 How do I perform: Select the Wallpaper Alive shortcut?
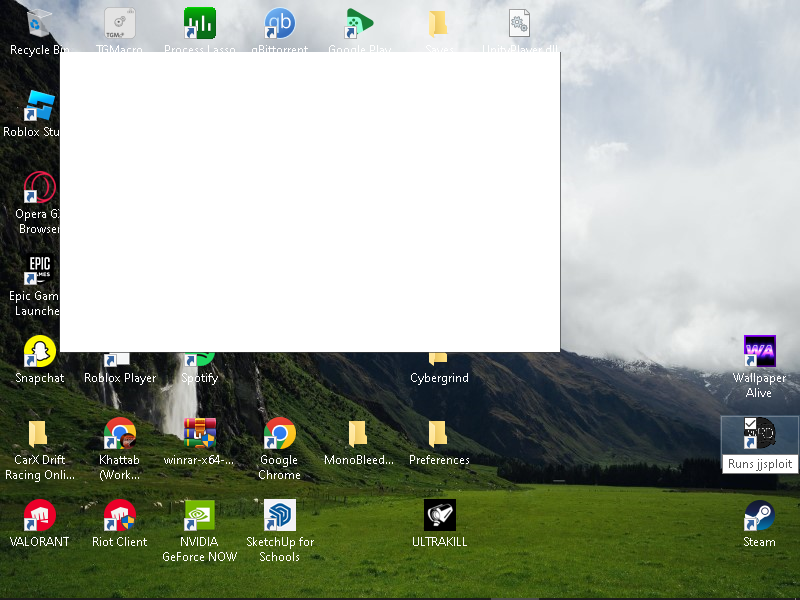click(x=759, y=352)
